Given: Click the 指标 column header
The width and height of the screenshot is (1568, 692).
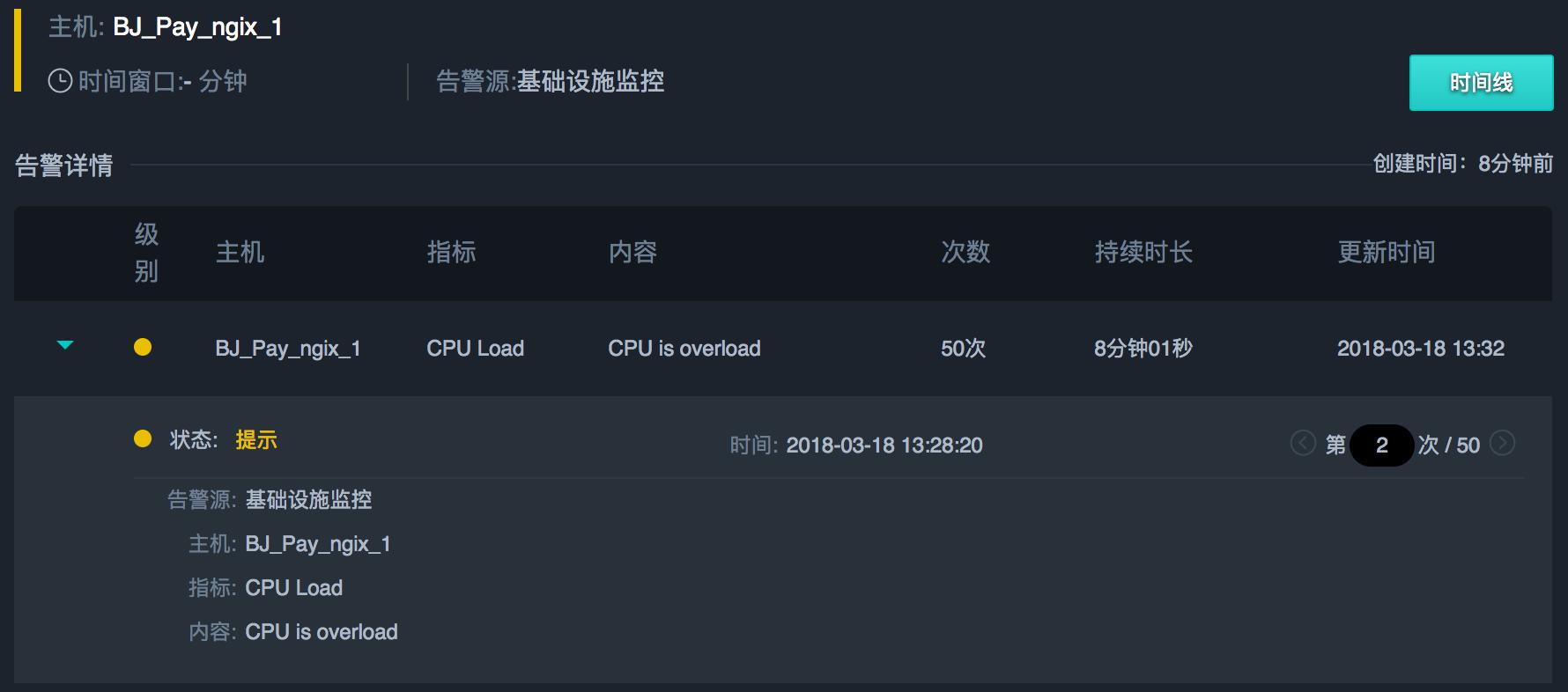Looking at the screenshot, I should (451, 253).
